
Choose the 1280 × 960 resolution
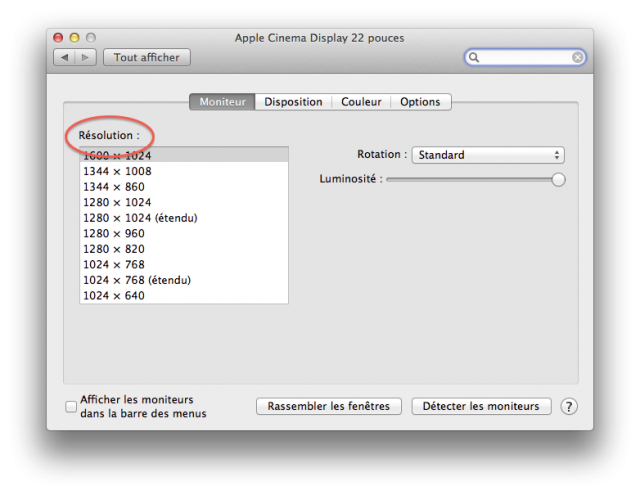[x=184, y=233]
